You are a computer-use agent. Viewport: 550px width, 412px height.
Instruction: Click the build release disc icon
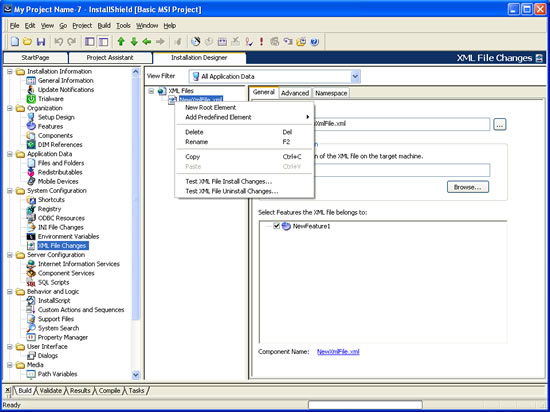(x=195, y=42)
